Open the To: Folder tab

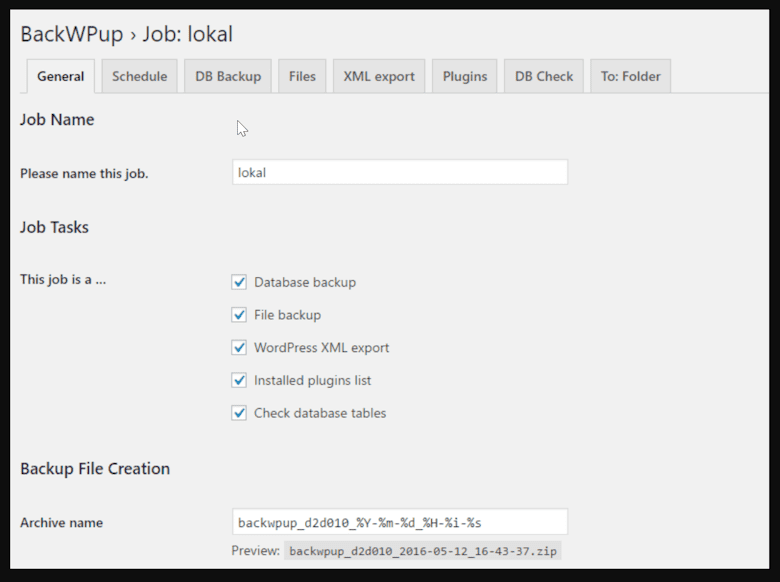630,76
